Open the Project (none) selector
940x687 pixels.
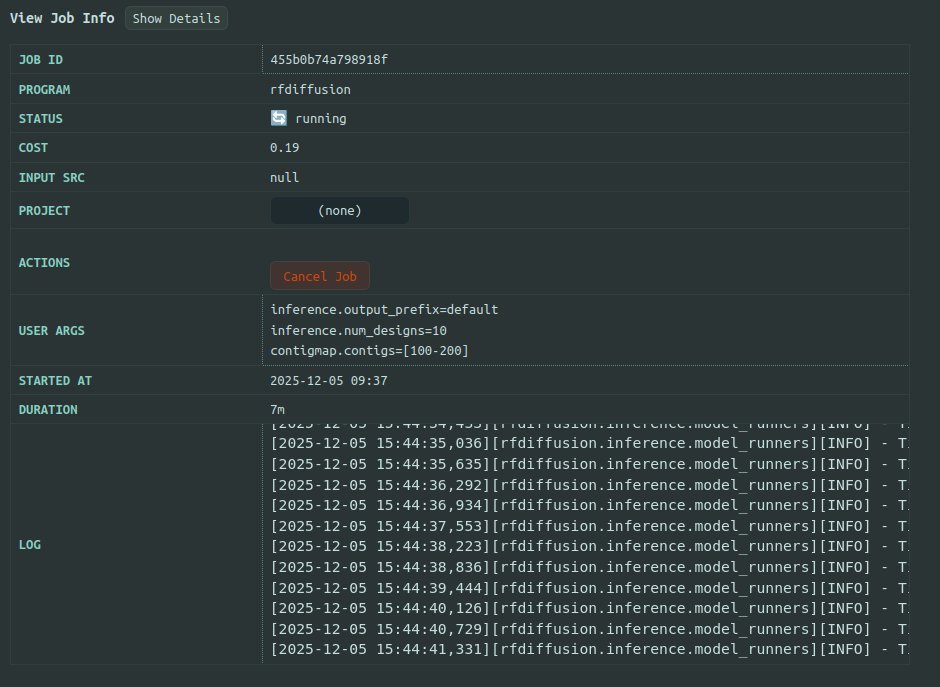(x=339, y=211)
